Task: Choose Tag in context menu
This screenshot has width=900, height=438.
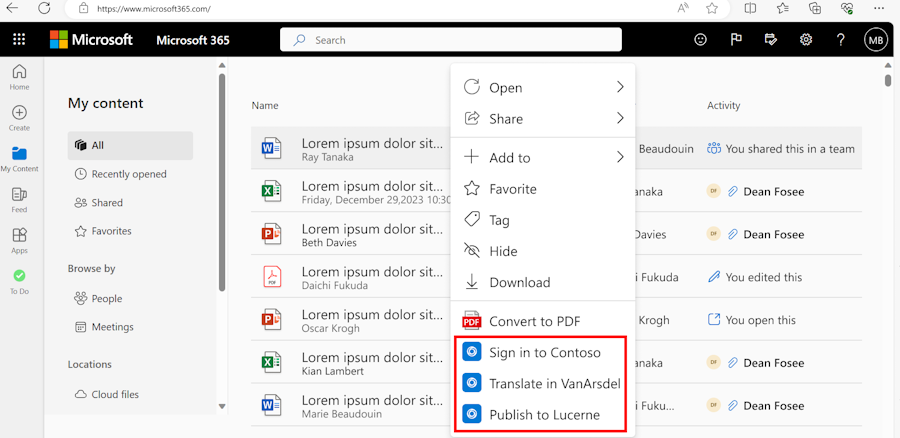Action: click(x=543, y=220)
